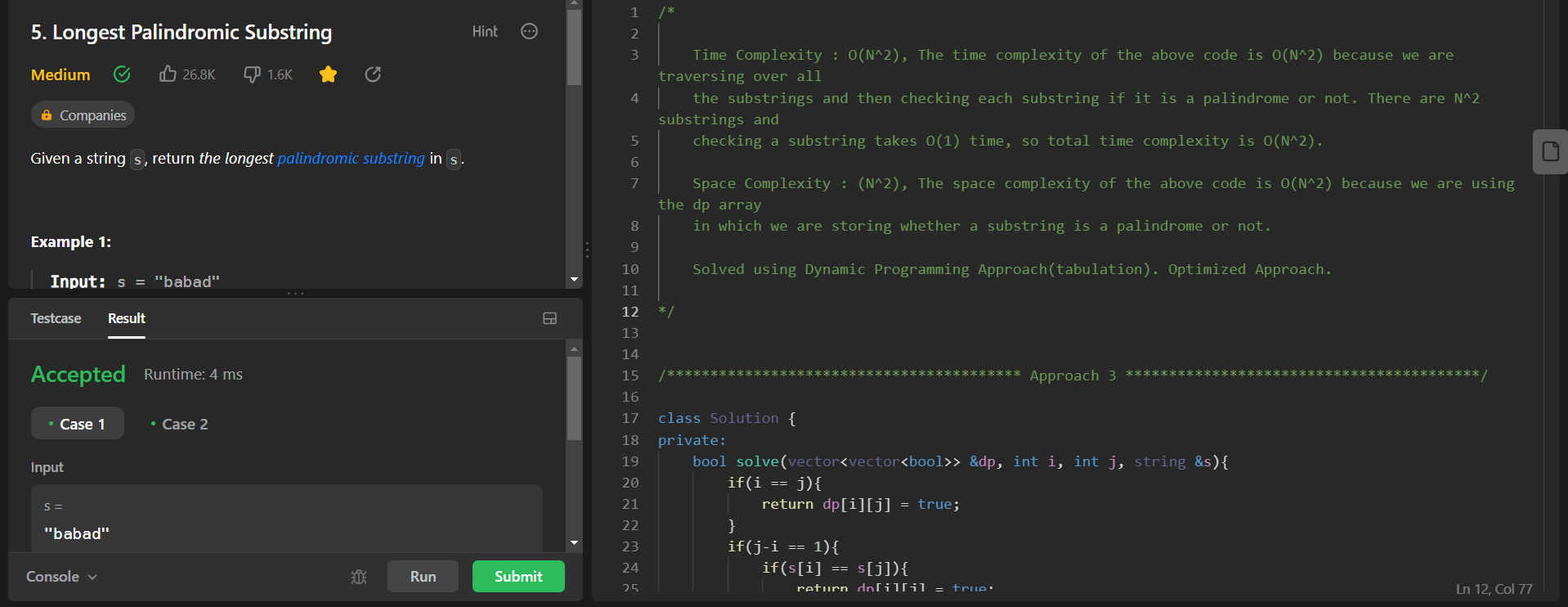The image size is (1568, 607).
Task: Click the description scrollbar down arrow
Action: (575, 280)
